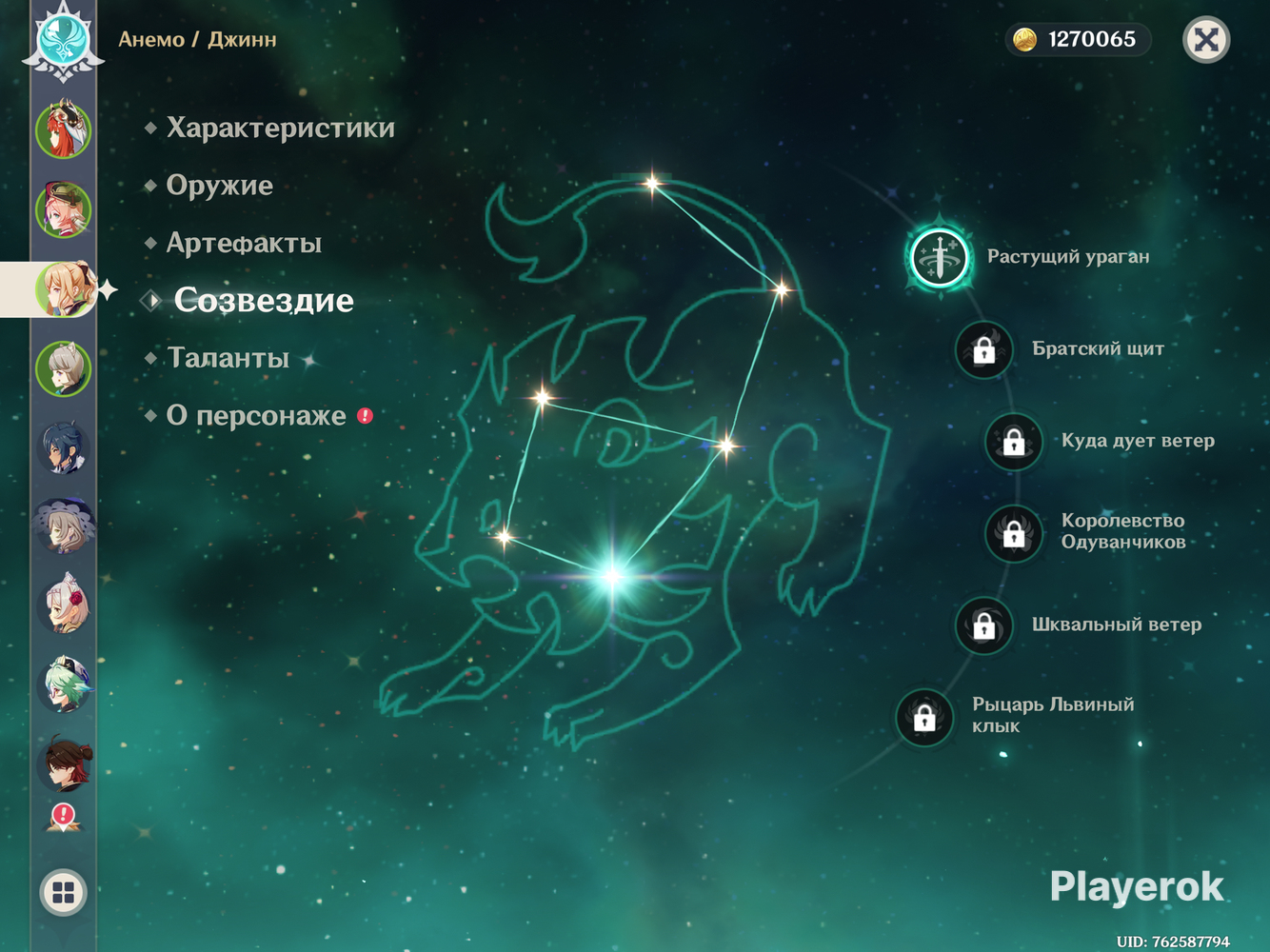Viewport: 1270px width, 952px height.
Task: Select the dark blue-haired character portrait
Action: [63, 448]
